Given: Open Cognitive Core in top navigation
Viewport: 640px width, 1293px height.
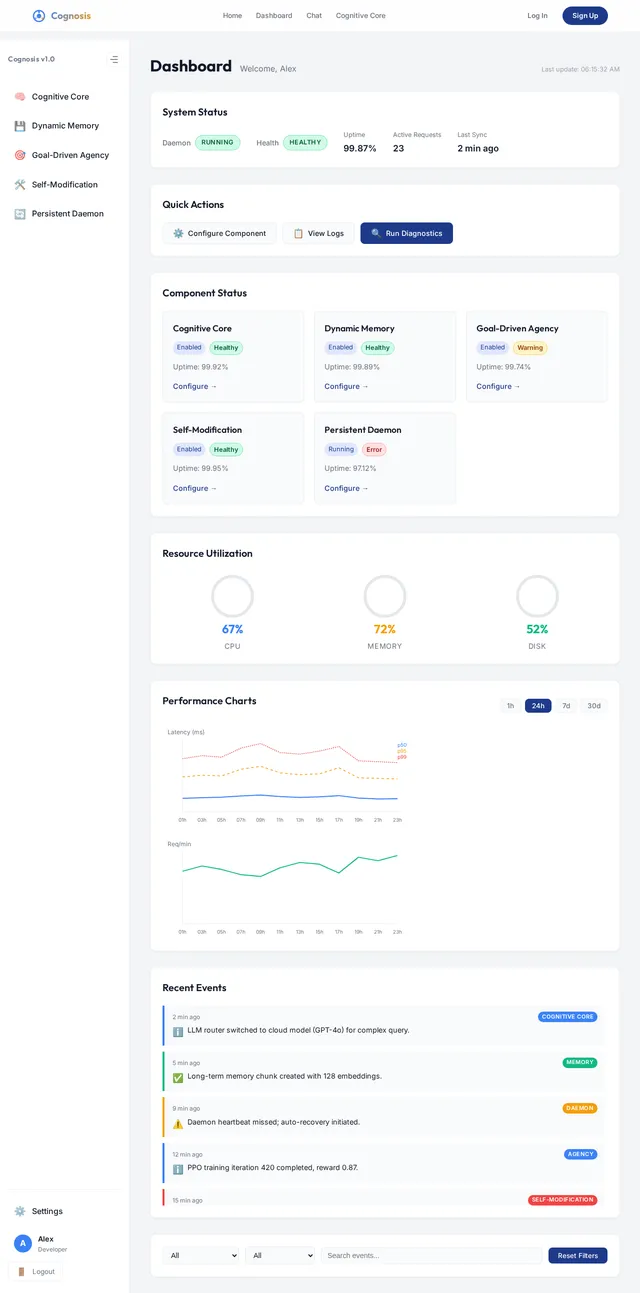Looking at the screenshot, I should point(360,16).
